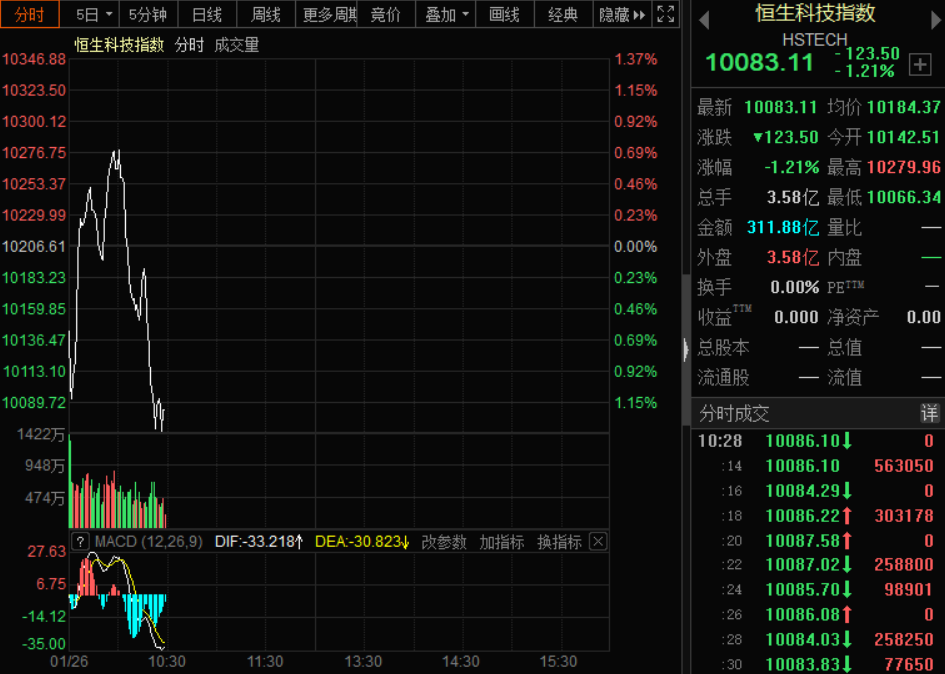The width and height of the screenshot is (945, 674).
Task: Switch to the 5分钟 chart
Action: click(148, 14)
